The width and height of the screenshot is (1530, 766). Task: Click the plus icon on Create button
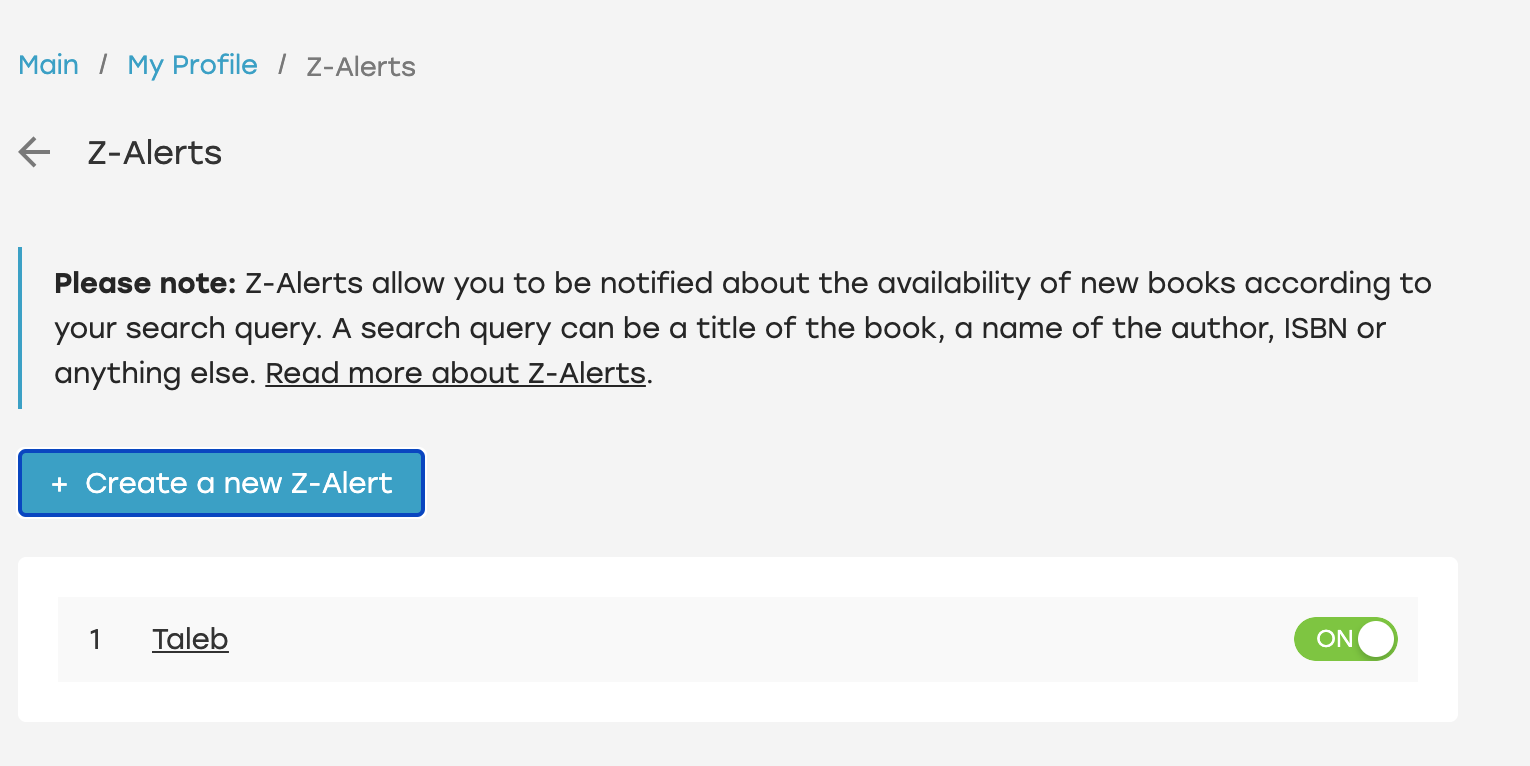(59, 484)
